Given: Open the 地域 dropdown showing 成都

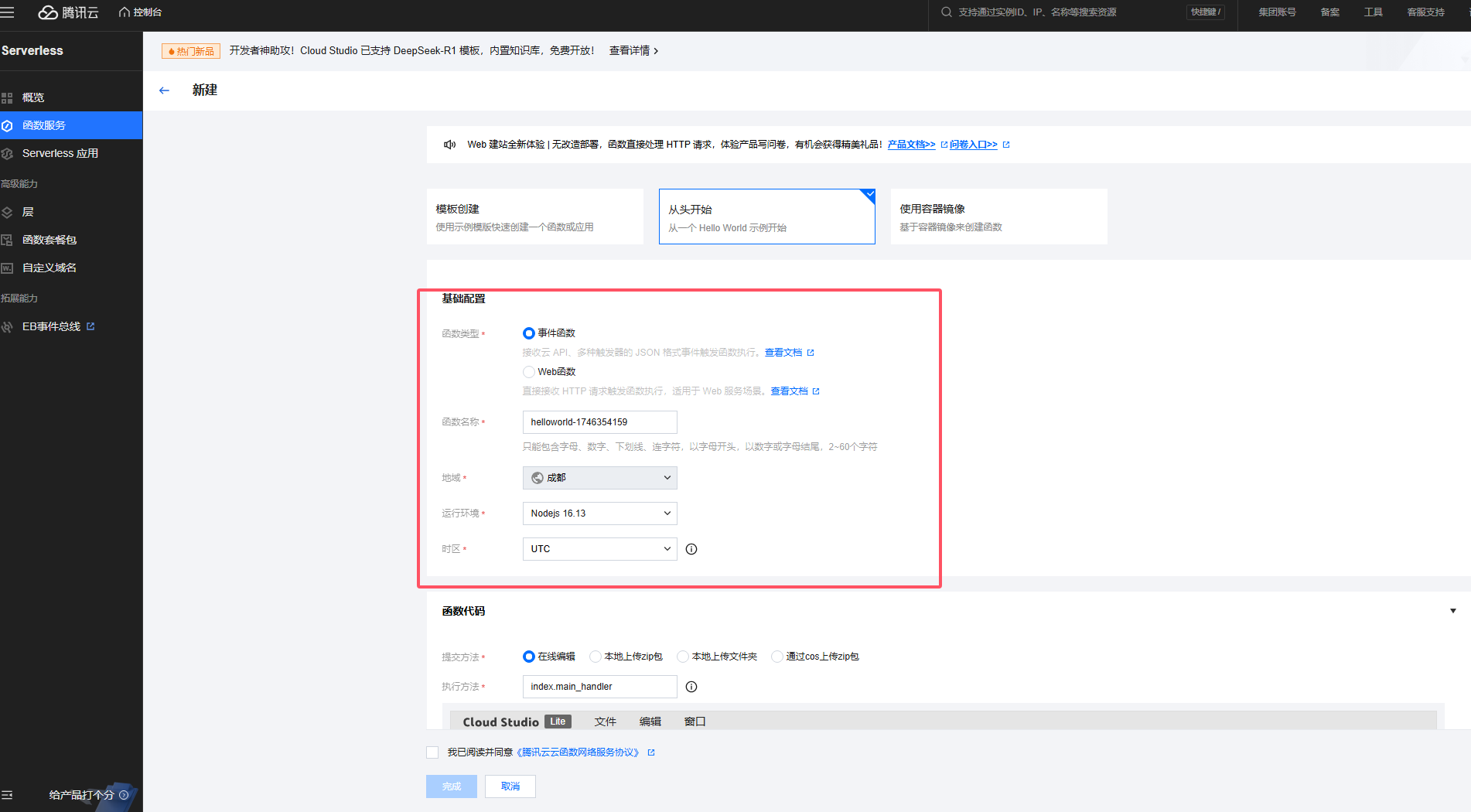Looking at the screenshot, I should [599, 478].
